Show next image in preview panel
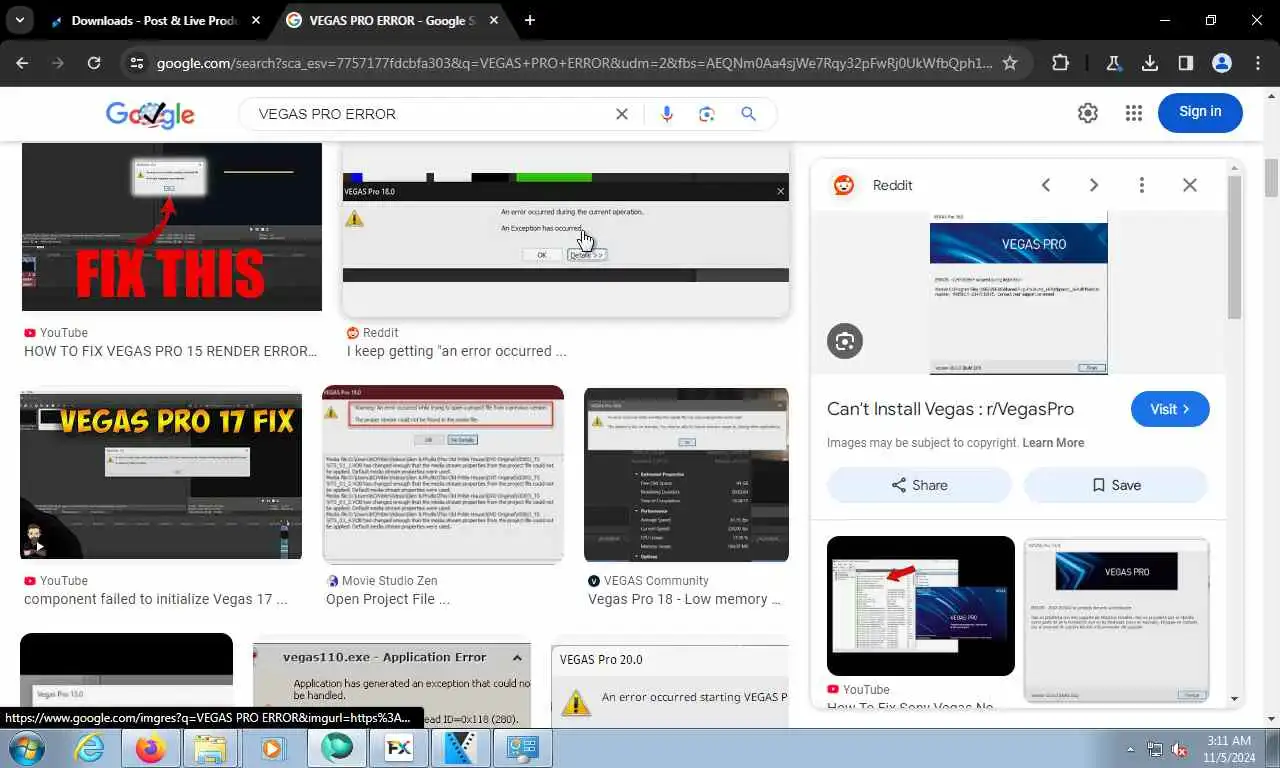 point(1094,185)
